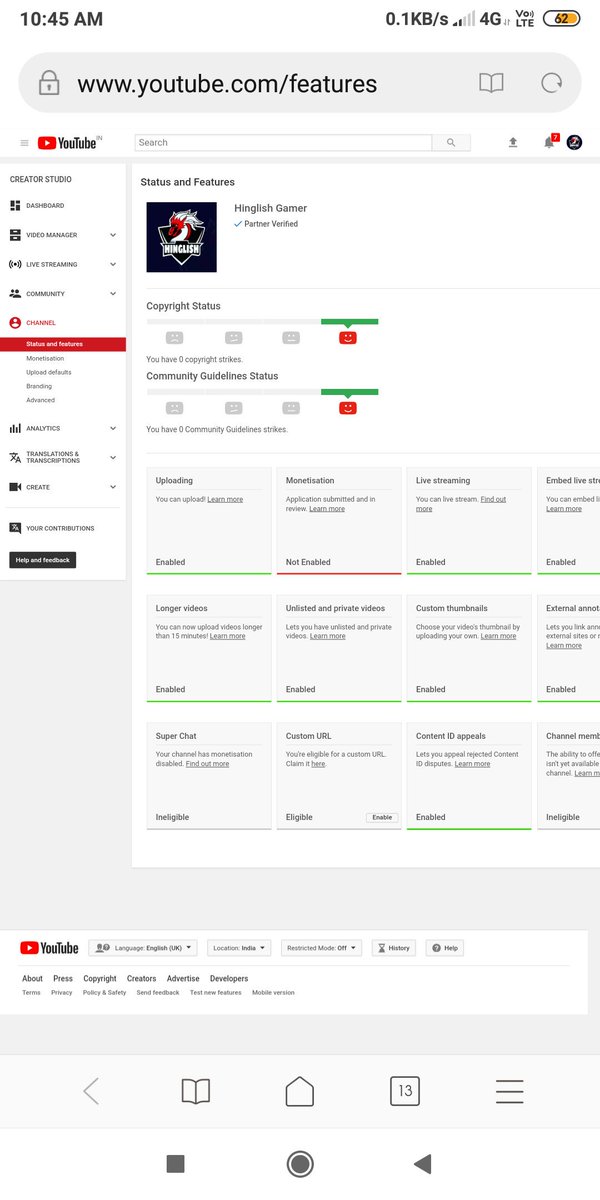
Task: Click the search magnifier button
Action: pos(451,143)
